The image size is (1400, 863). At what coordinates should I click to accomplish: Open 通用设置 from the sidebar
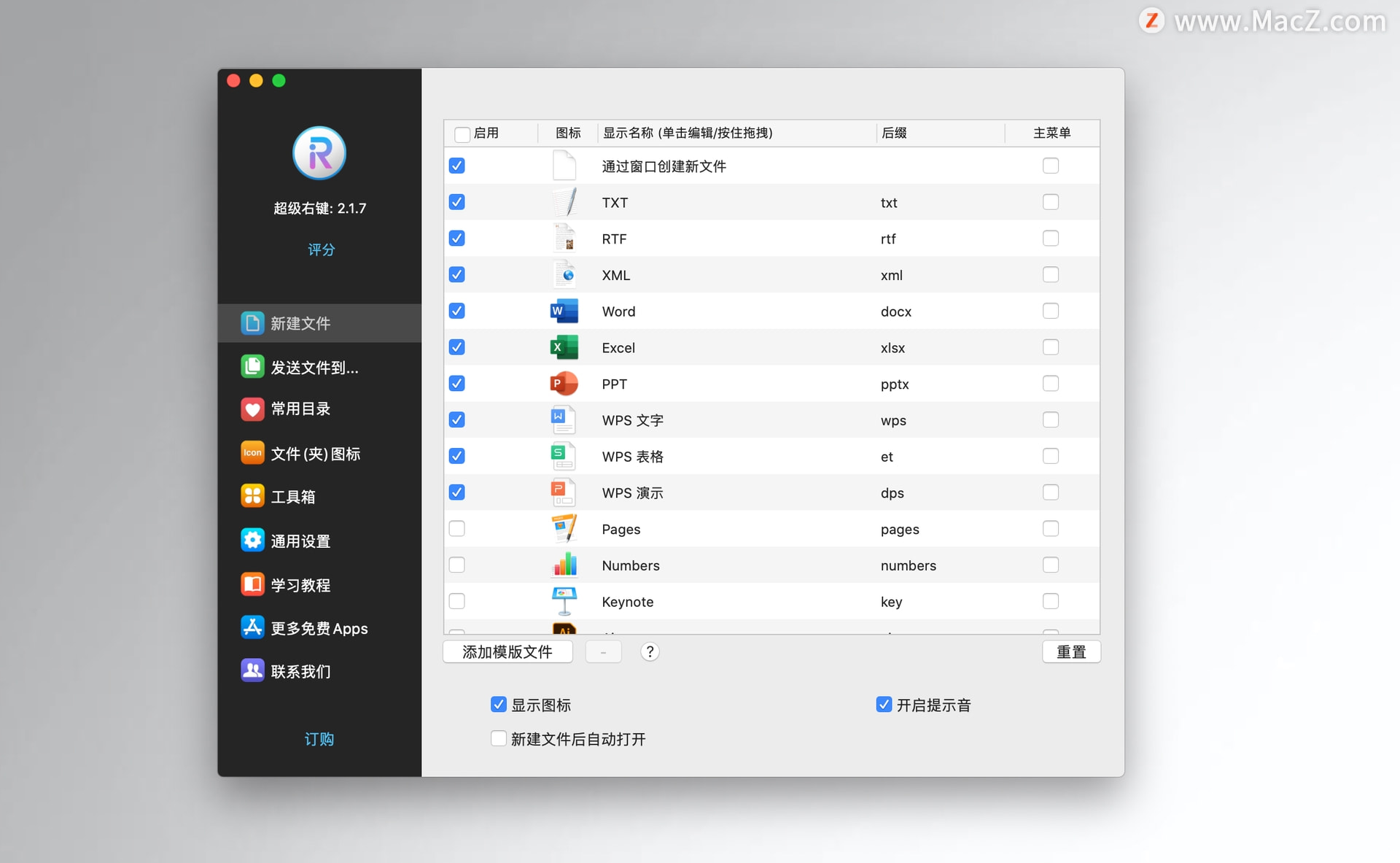coord(300,540)
